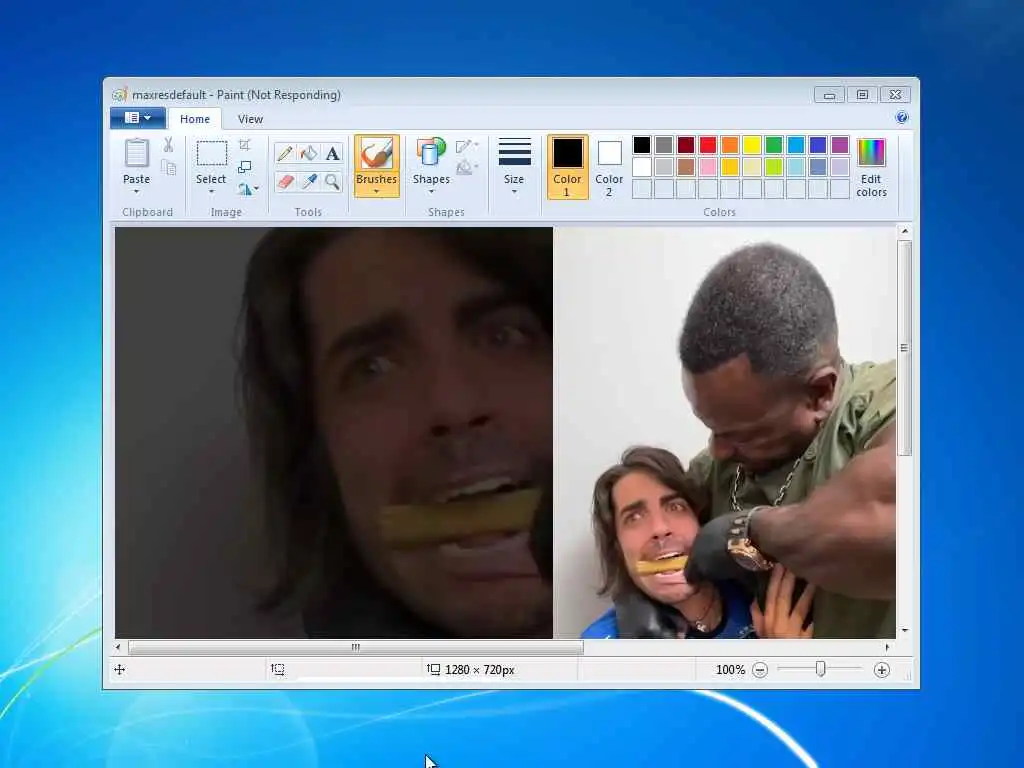Image resolution: width=1024 pixels, height=768 pixels.
Task: Click the Paint Help question mark icon
Action: [902, 118]
